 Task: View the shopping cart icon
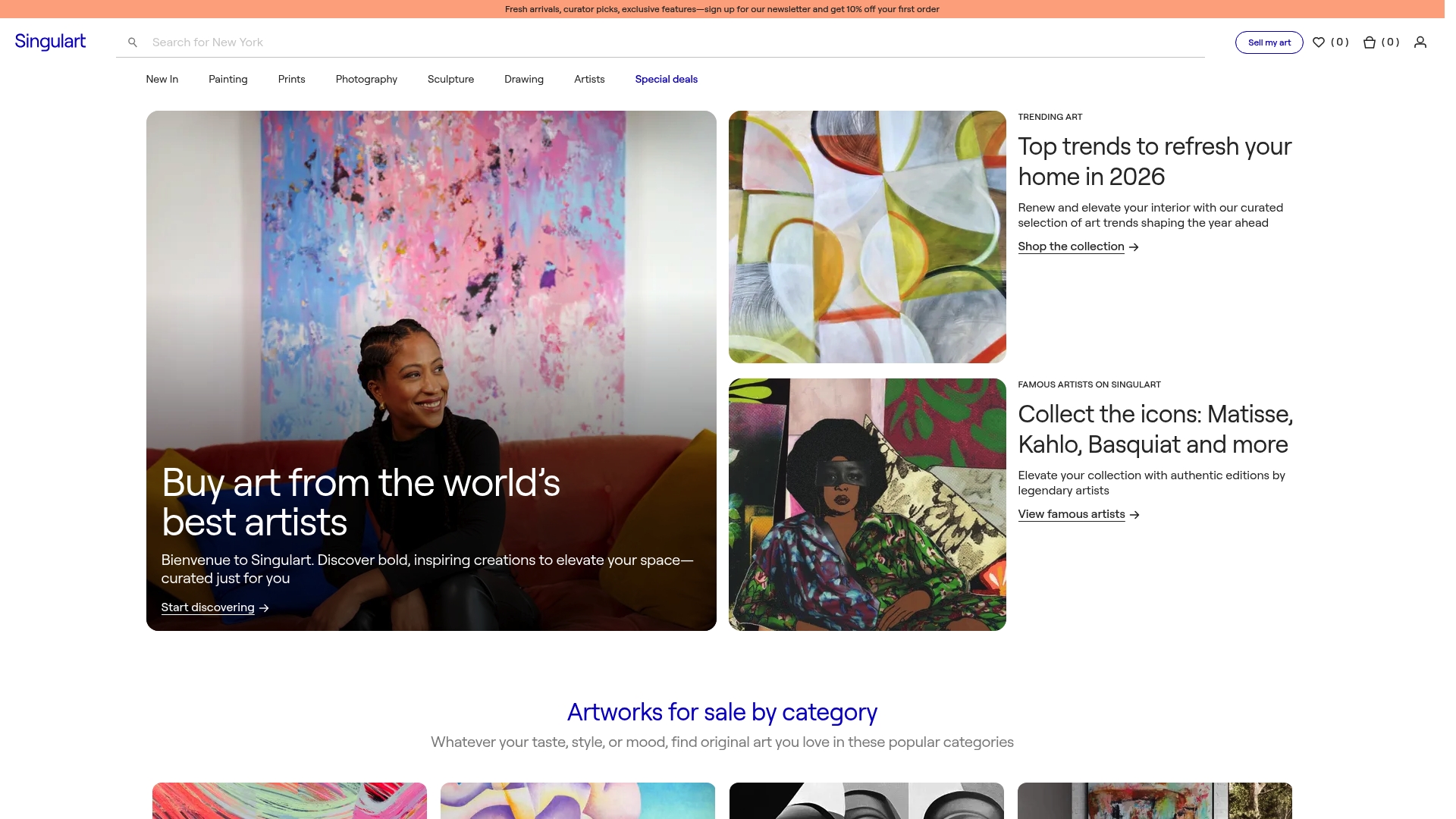click(1369, 42)
